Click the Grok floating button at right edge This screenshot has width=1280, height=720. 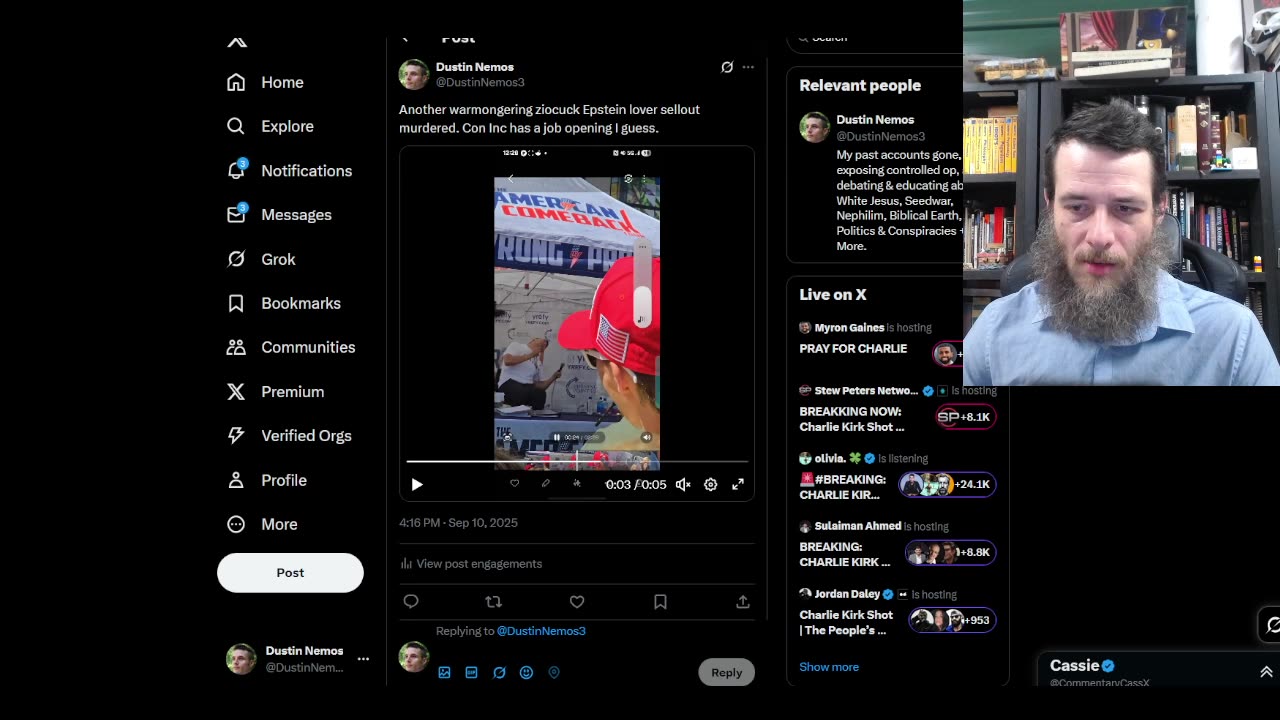[x=1270, y=625]
